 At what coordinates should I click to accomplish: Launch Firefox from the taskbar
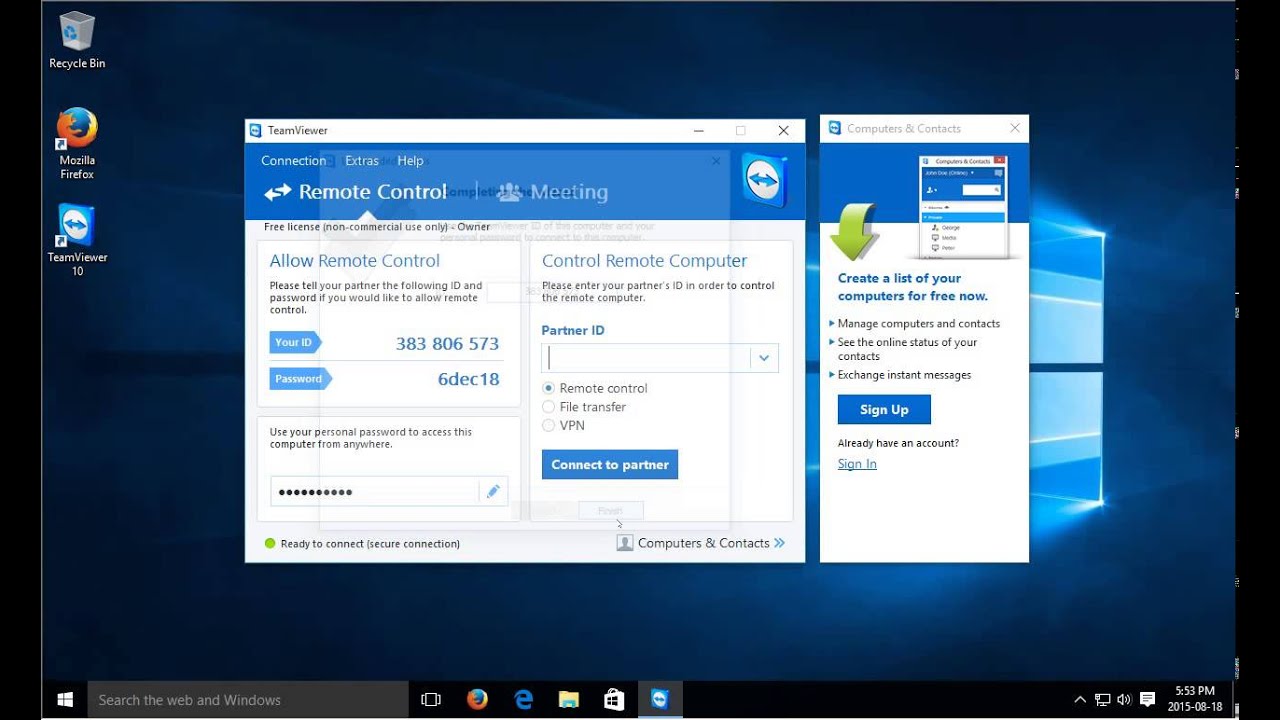477,700
